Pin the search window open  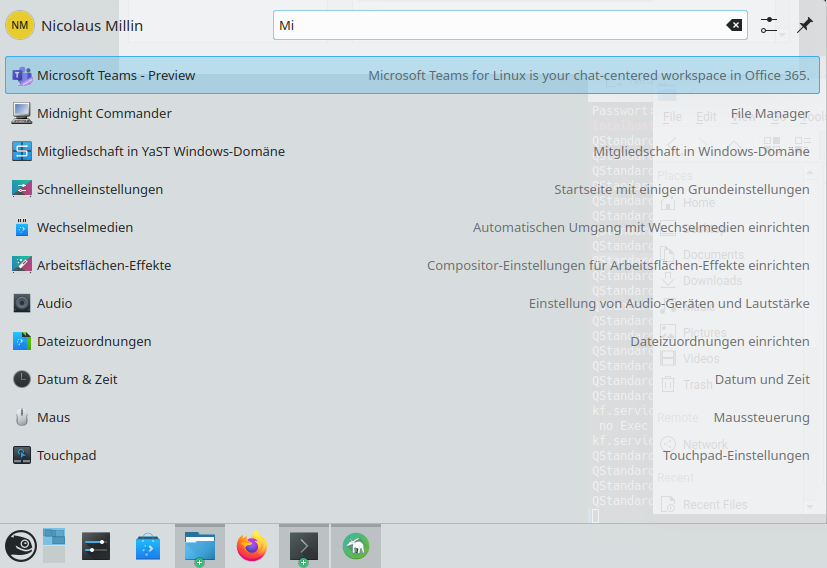805,25
